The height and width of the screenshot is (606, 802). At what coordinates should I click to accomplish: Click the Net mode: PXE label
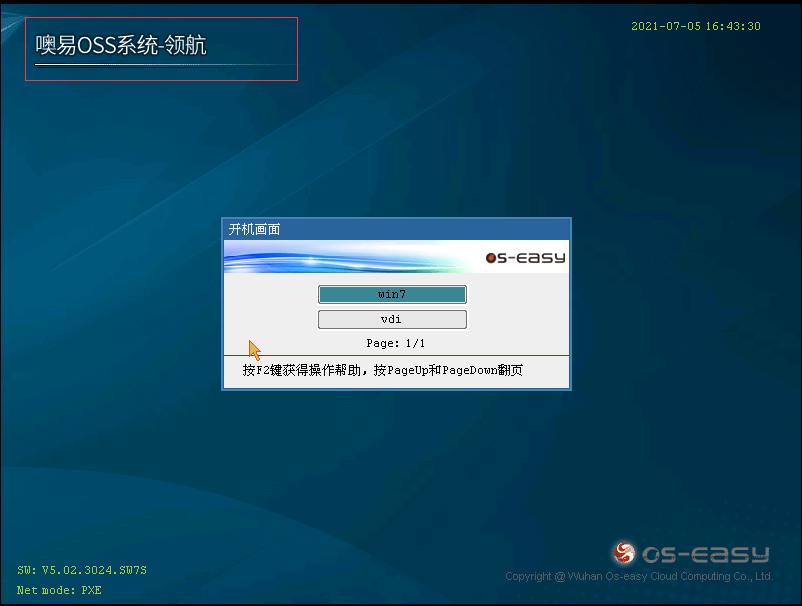tap(59, 590)
